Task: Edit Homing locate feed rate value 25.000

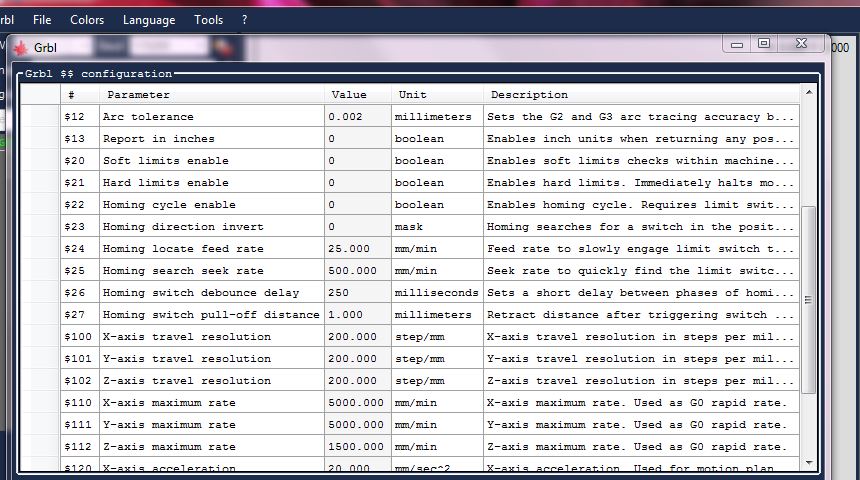Action: click(x=358, y=249)
